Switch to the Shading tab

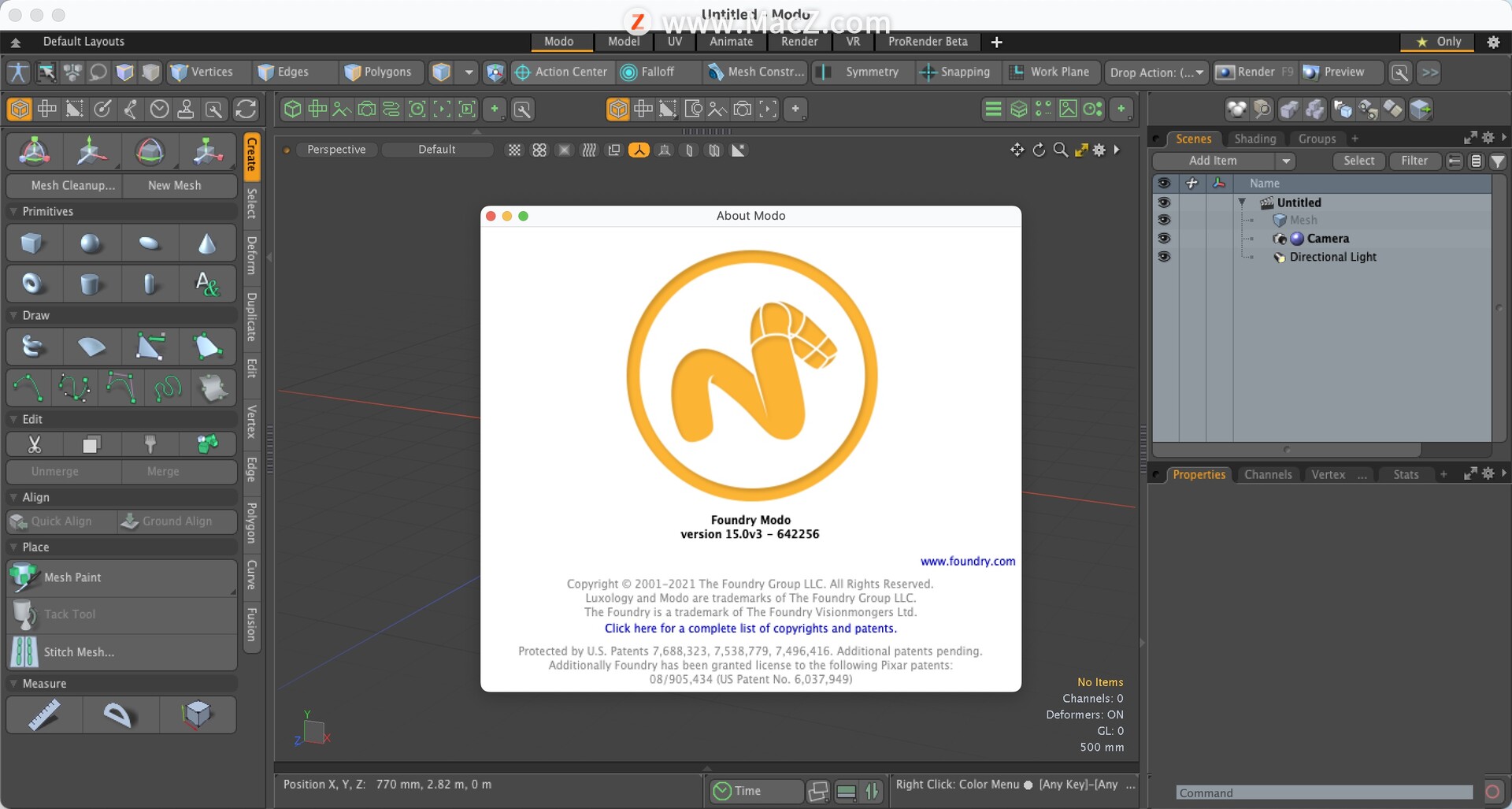1254,139
